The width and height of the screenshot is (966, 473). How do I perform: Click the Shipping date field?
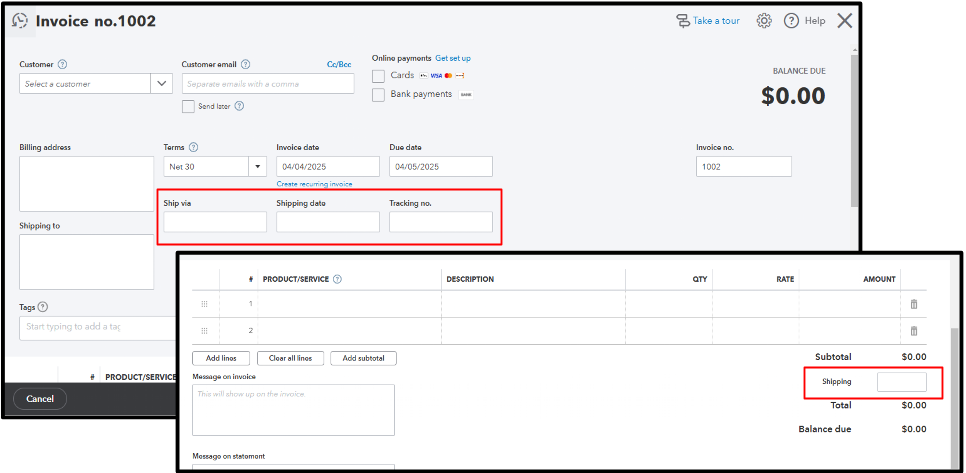point(328,222)
